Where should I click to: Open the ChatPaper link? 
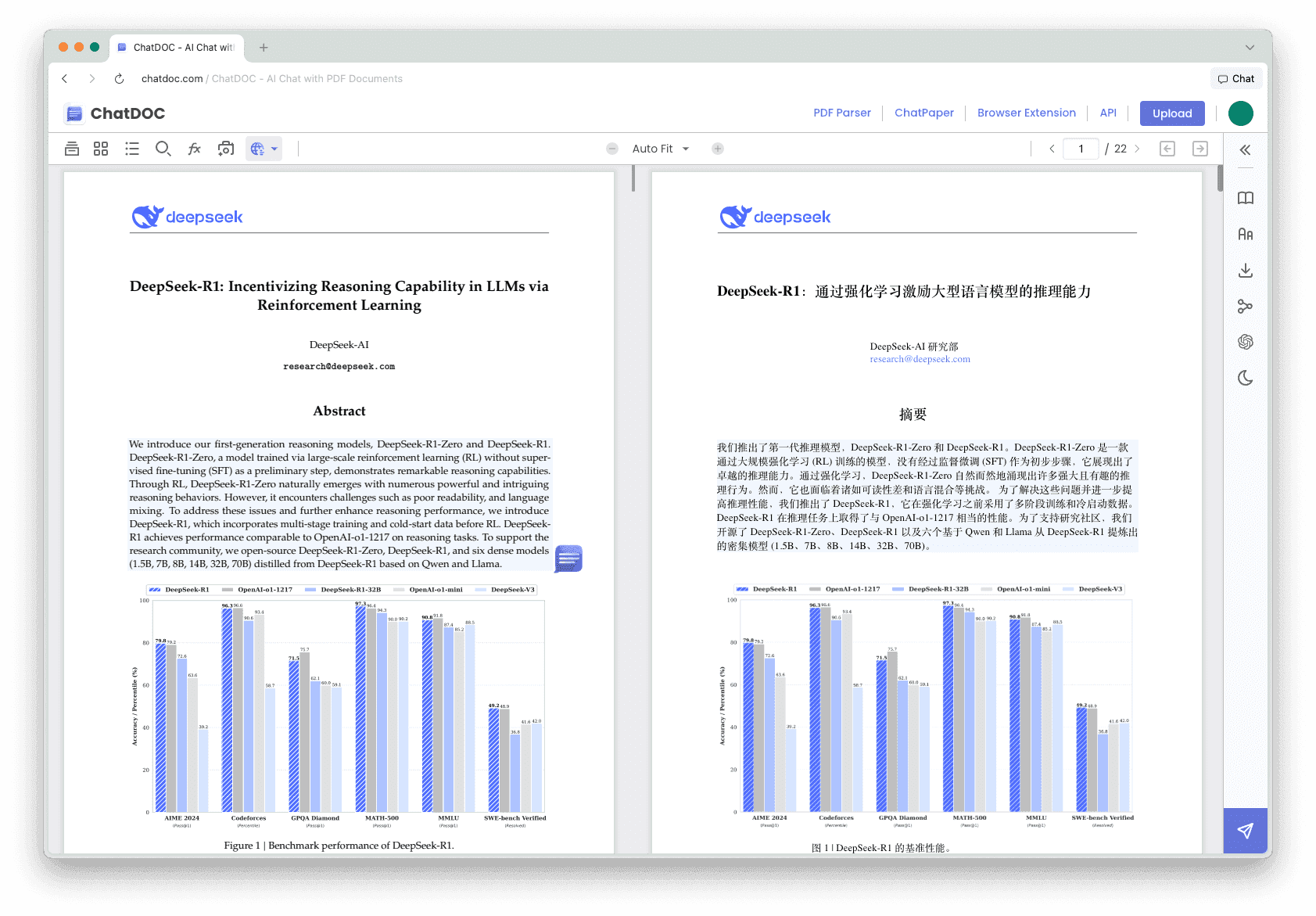point(924,113)
